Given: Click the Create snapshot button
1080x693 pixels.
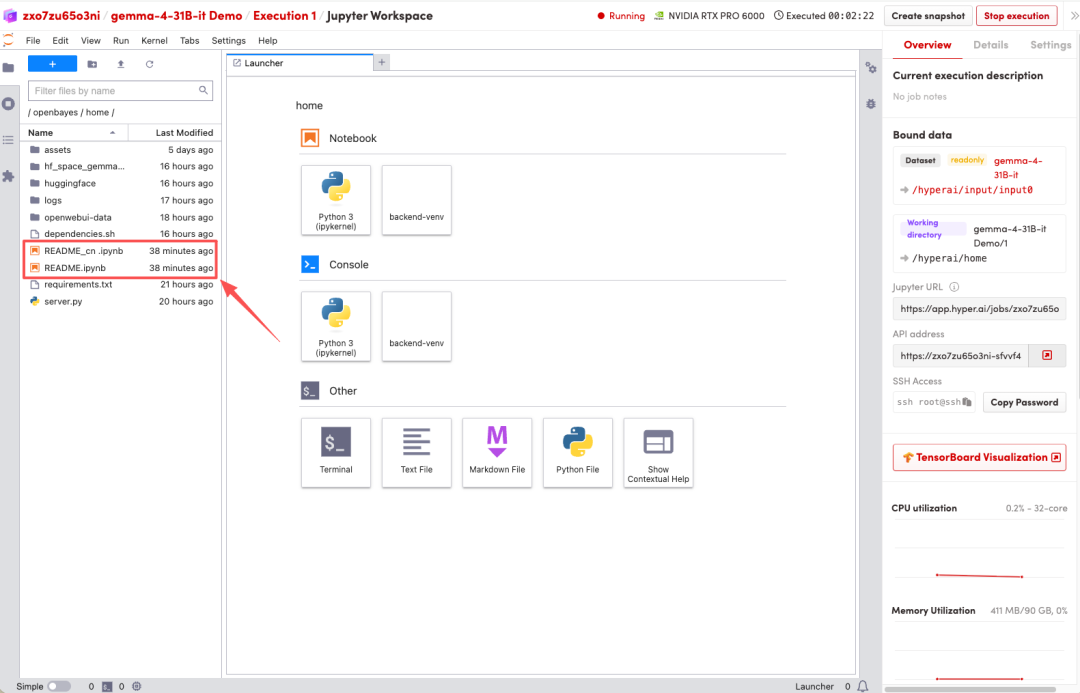Looking at the screenshot, I should (928, 16).
